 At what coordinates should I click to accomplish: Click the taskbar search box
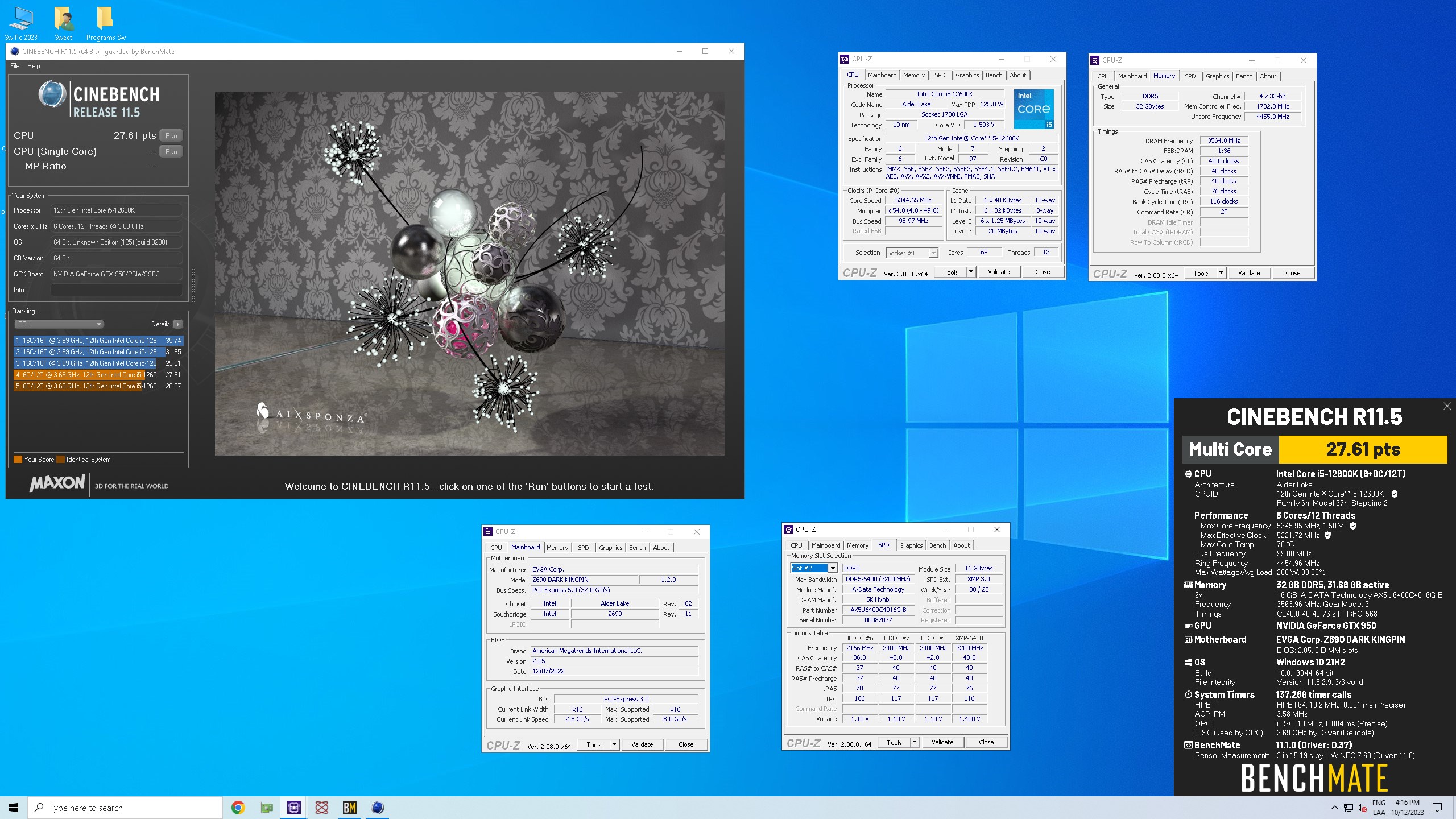pyautogui.click(x=125, y=808)
